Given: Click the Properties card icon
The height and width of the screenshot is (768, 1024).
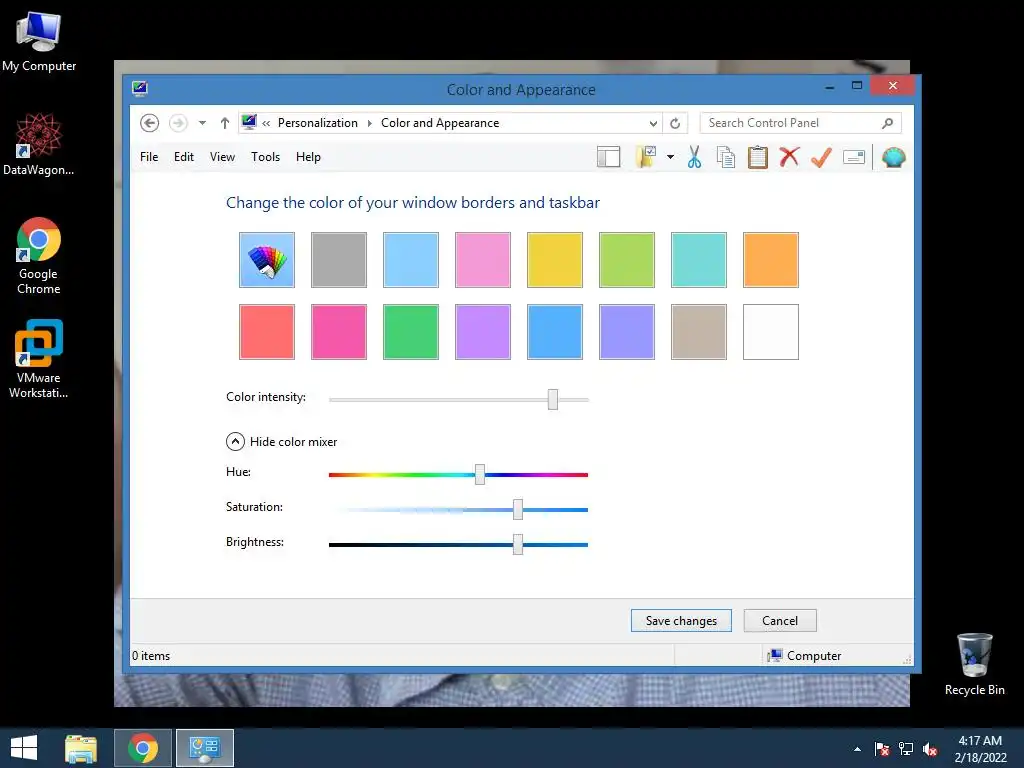Looking at the screenshot, I should point(854,157).
